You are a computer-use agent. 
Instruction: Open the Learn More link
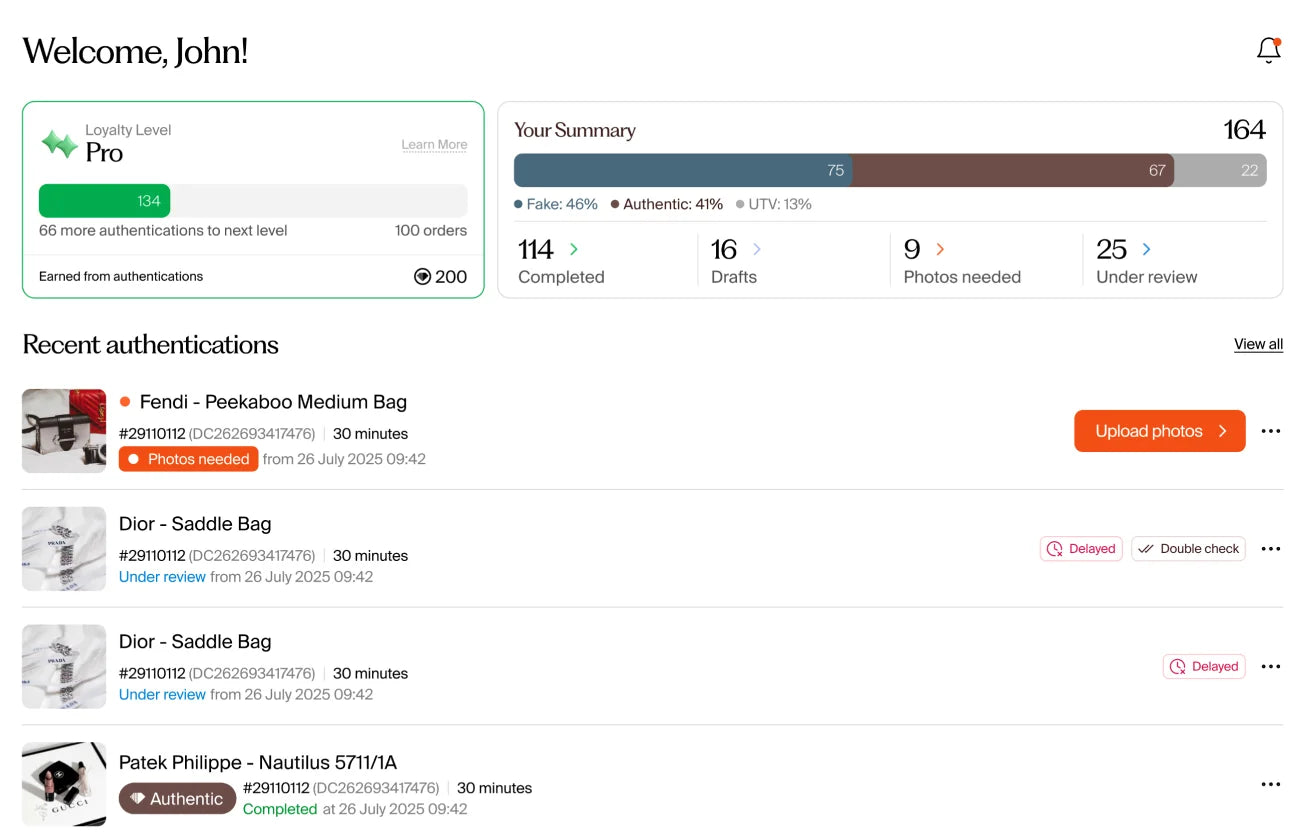coord(434,145)
